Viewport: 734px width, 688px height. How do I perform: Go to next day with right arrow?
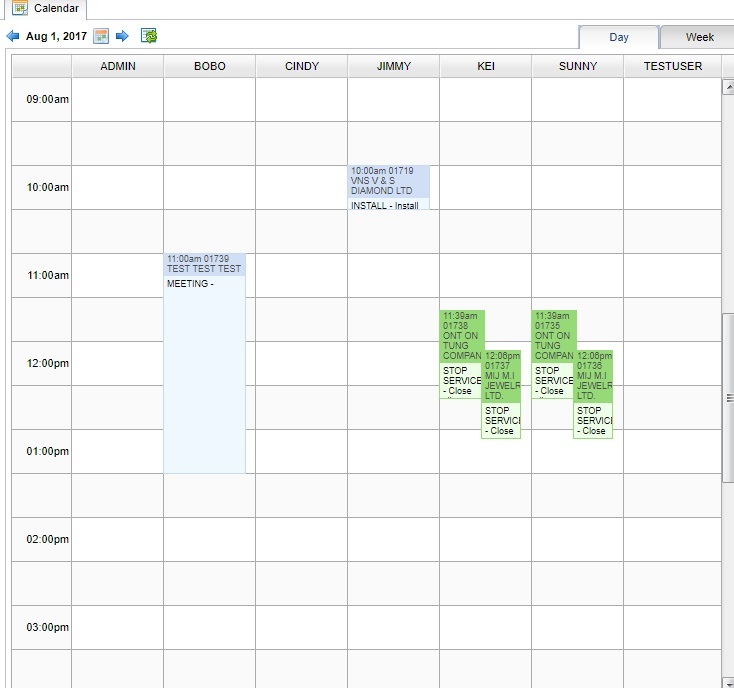tap(122, 37)
